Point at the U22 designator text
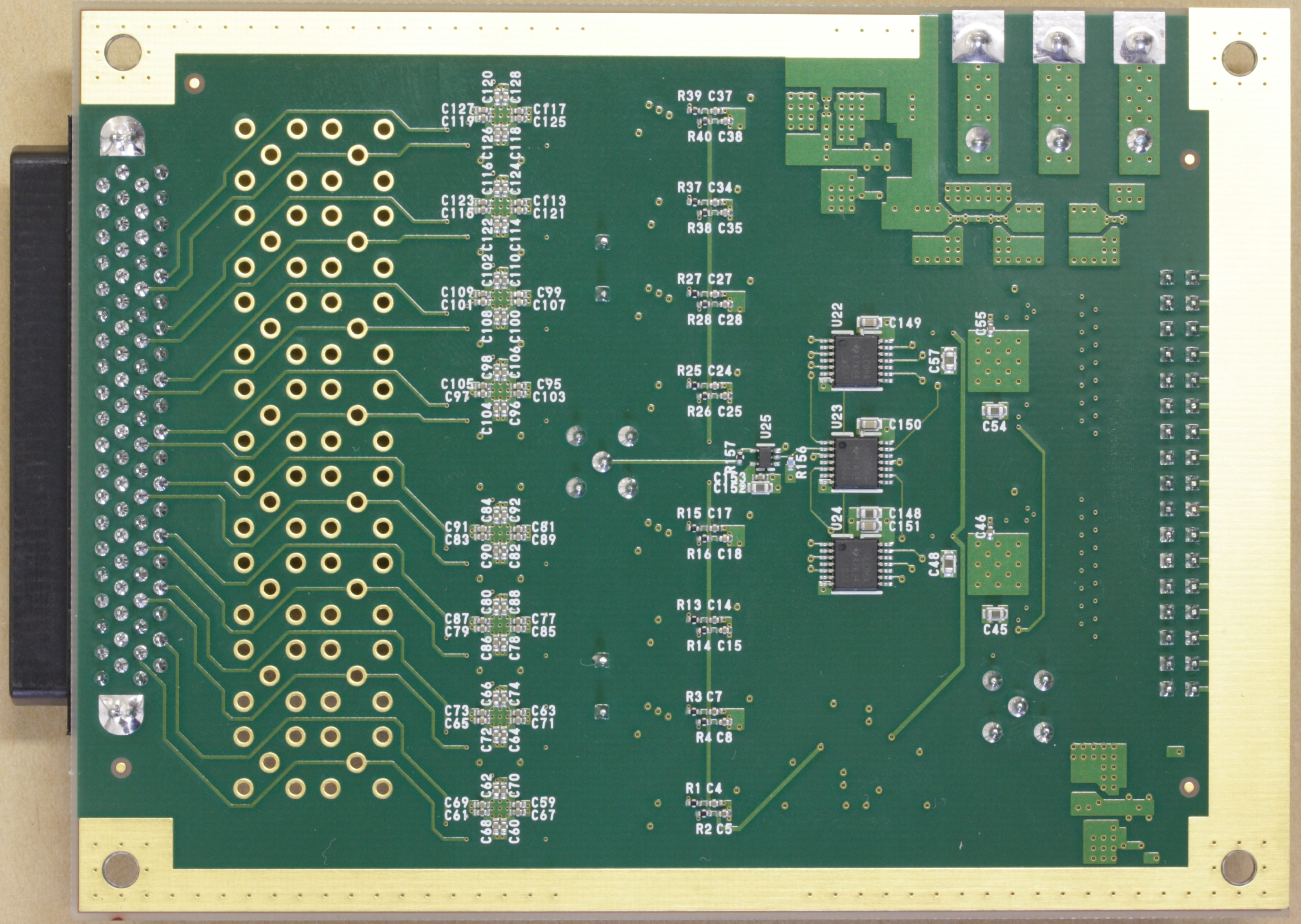The height and width of the screenshot is (924, 1301). (x=837, y=315)
